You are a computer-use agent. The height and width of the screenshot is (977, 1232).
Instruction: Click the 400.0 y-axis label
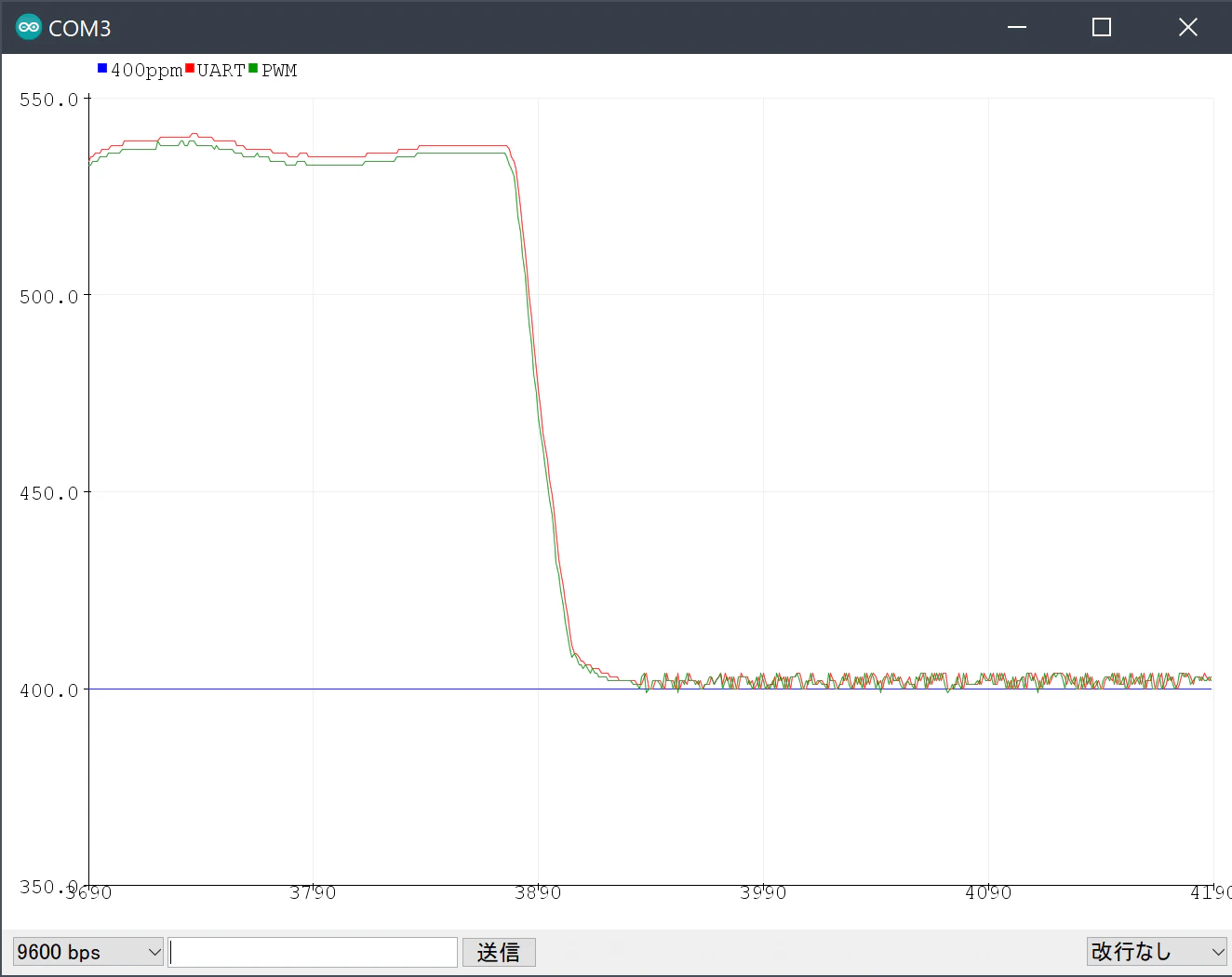tap(49, 690)
